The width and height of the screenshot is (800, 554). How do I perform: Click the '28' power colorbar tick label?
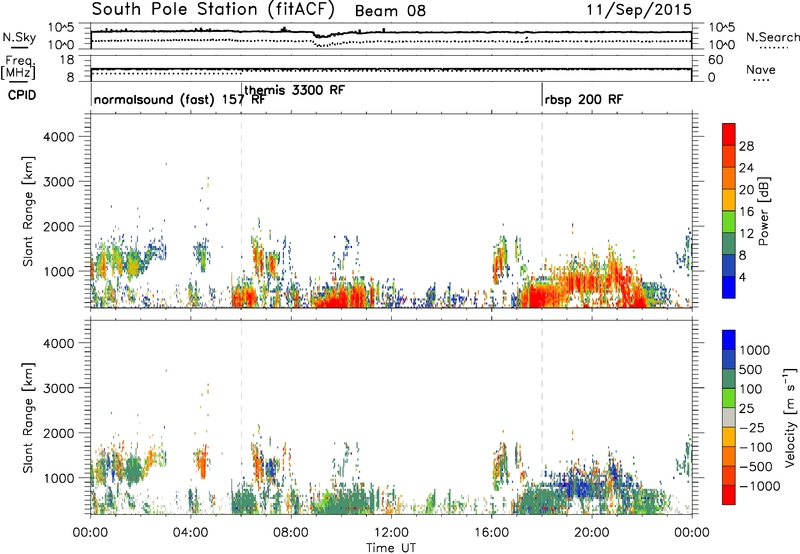(x=746, y=146)
